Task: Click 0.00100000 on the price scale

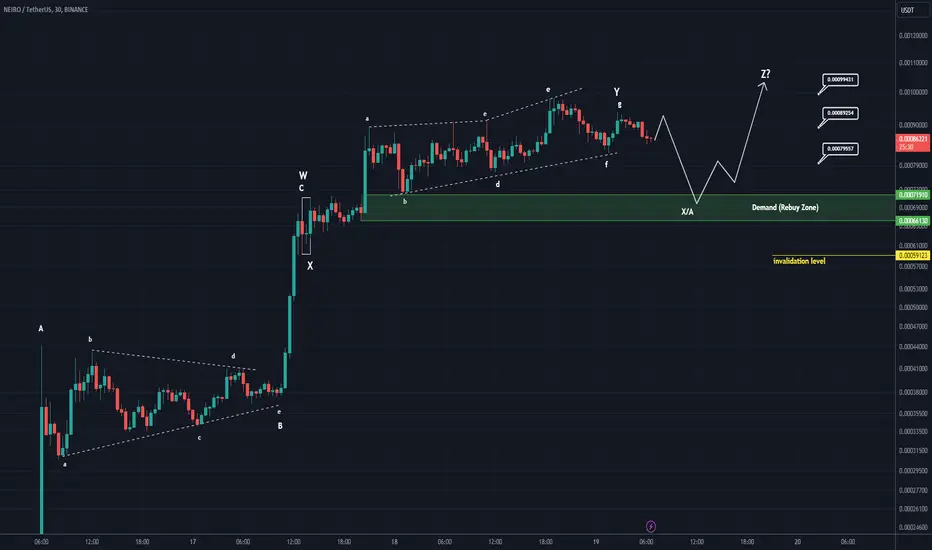Action: (x=912, y=92)
